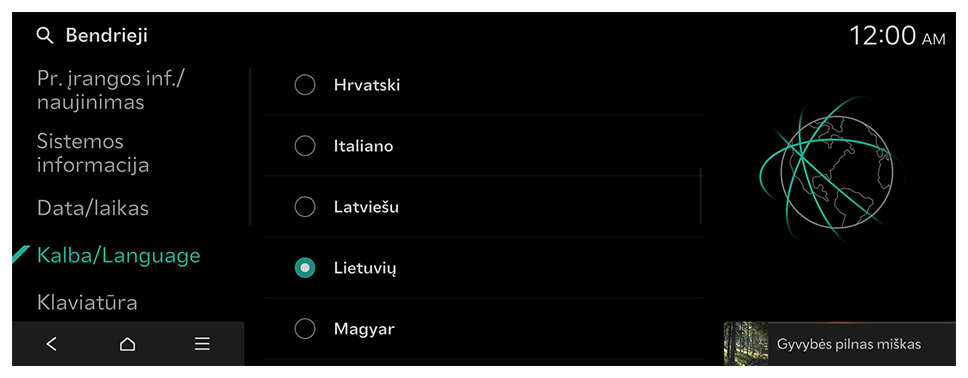Select Kalba/Language menu item

coord(119,256)
